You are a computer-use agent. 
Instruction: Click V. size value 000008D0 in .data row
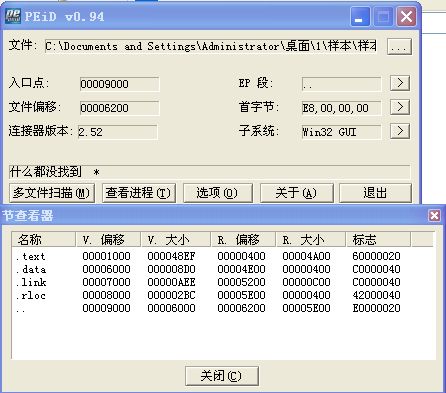(x=171, y=269)
